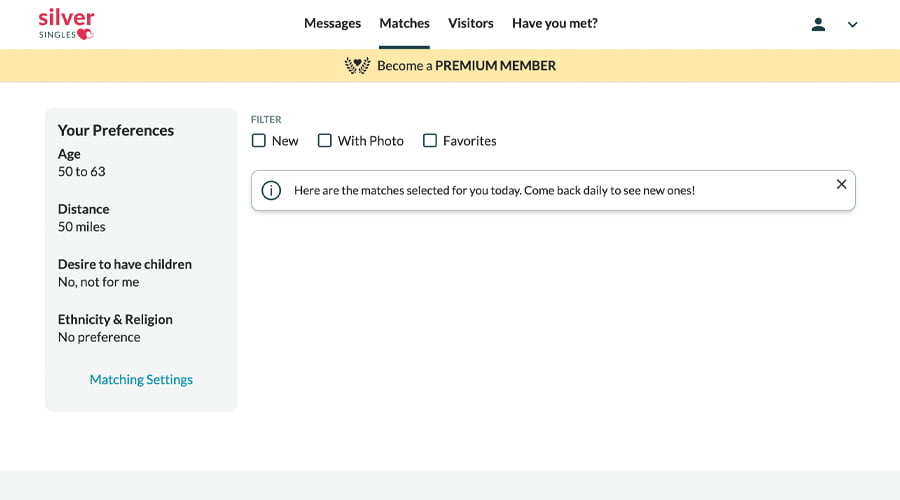Screen dimensions: 900x500
Task: Click the '50 to 63' age value
Action: pos(82,172)
